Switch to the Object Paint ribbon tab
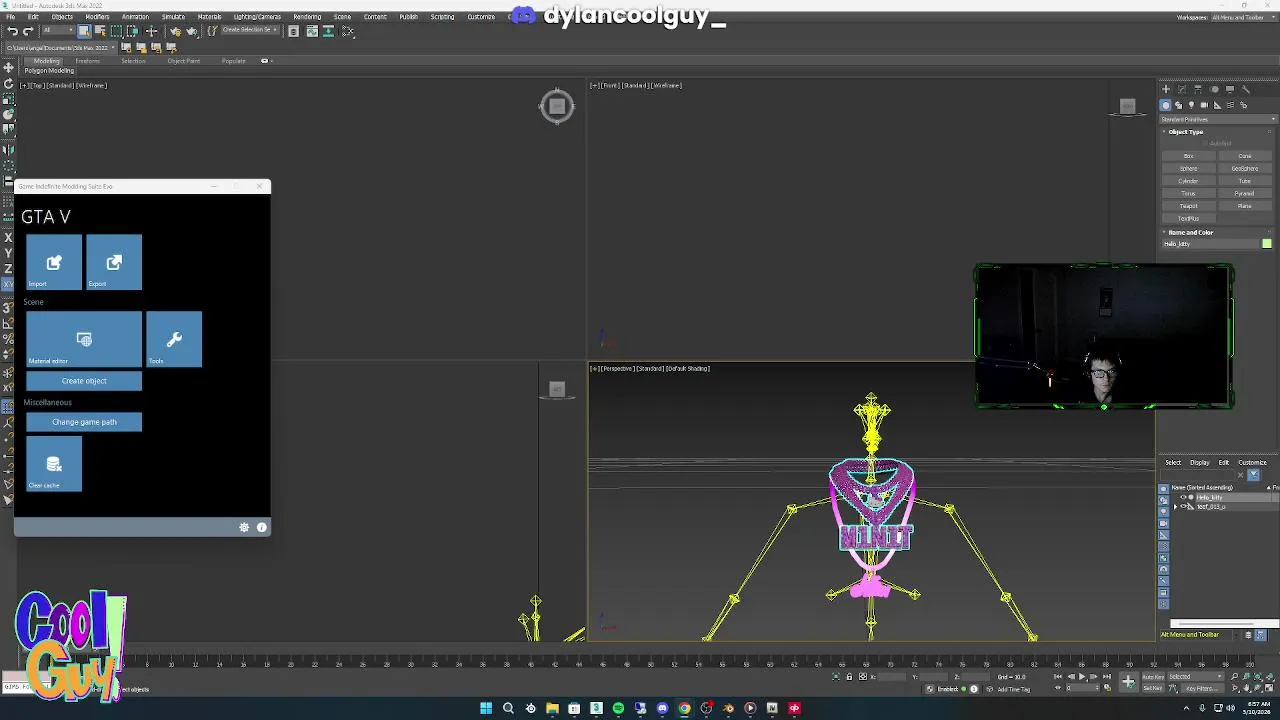Image resolution: width=1280 pixels, height=720 pixels. pos(184,61)
